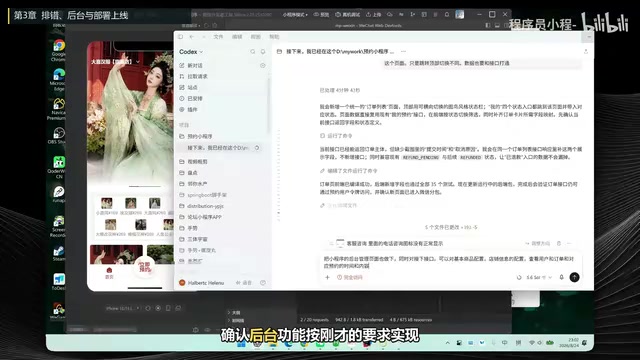Screen dimensions: 640x360
Task: Select the 首页 tab in mini program
Action: tap(109, 273)
